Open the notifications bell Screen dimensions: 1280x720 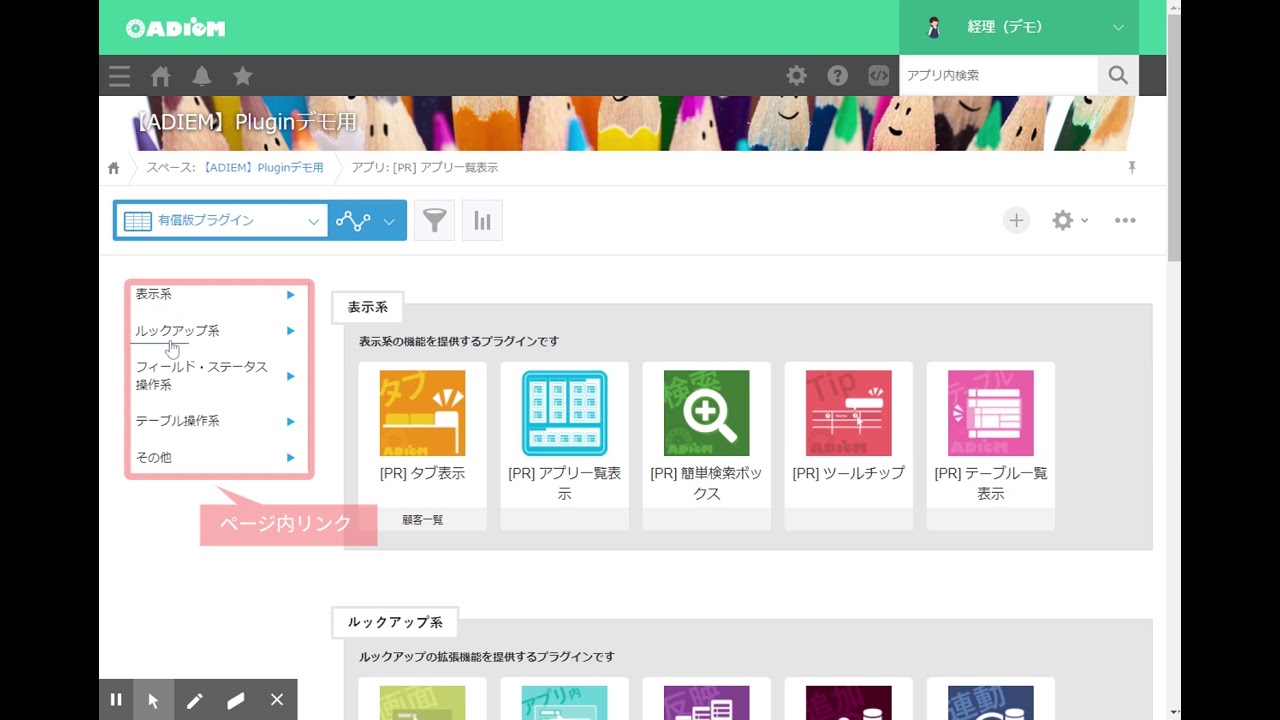click(x=201, y=76)
